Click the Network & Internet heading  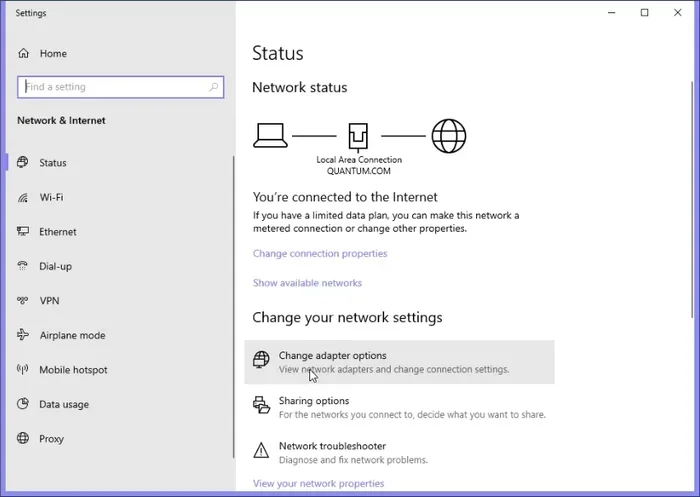pyautogui.click(x=61, y=121)
